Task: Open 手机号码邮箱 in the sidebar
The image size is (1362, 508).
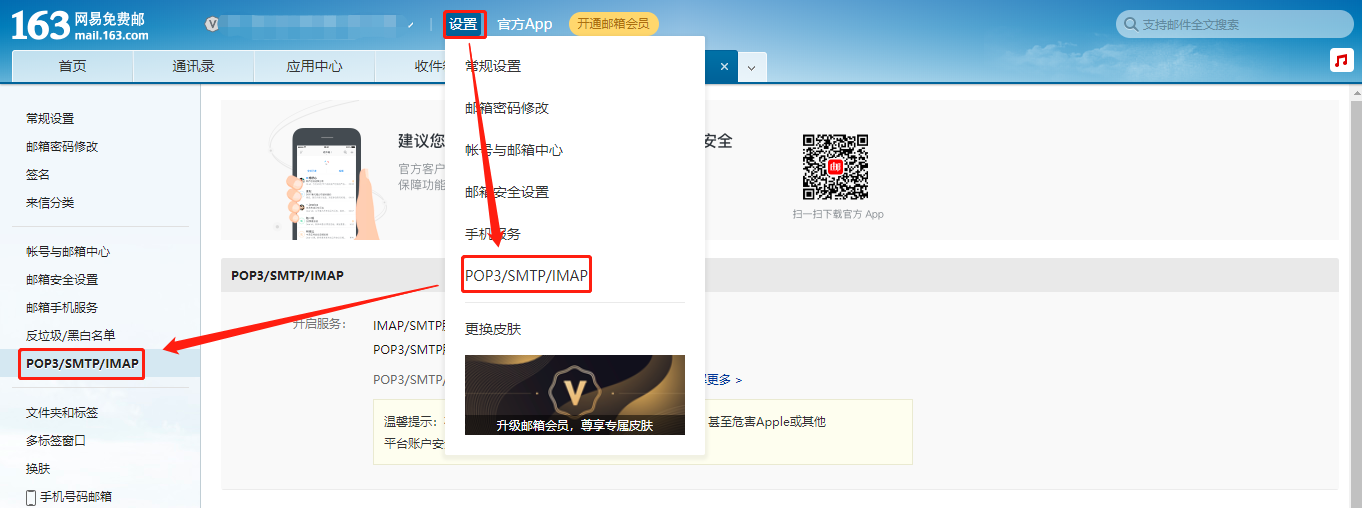Action: [76, 496]
